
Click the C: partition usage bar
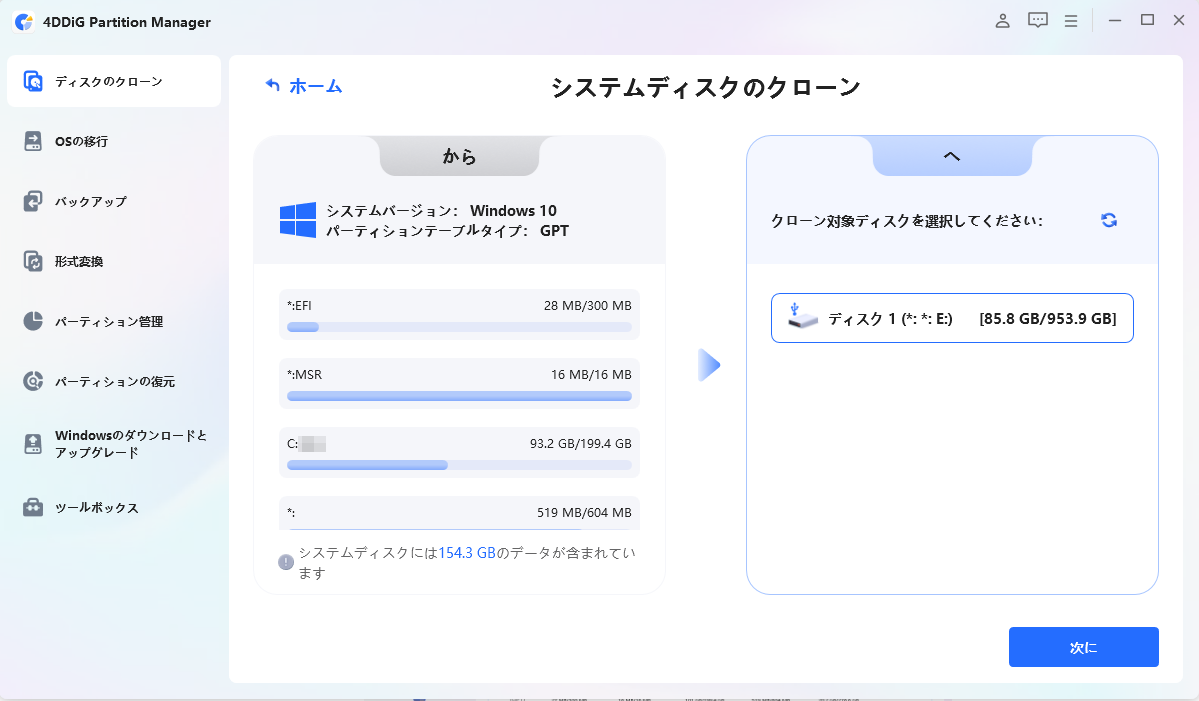pos(459,465)
